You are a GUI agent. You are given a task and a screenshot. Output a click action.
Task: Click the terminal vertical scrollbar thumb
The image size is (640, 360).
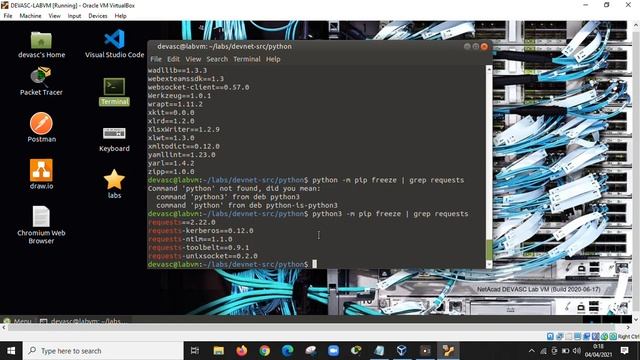(x=489, y=250)
